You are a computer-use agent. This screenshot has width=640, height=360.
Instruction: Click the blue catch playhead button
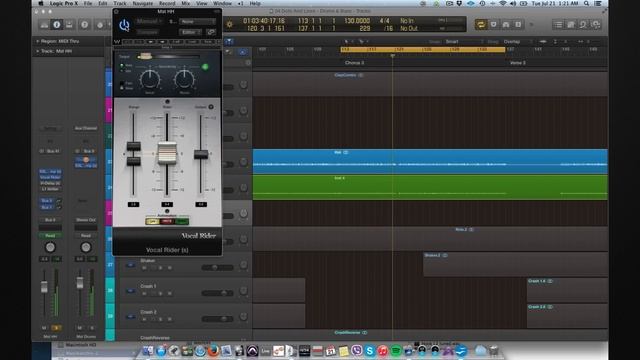click(229, 41)
